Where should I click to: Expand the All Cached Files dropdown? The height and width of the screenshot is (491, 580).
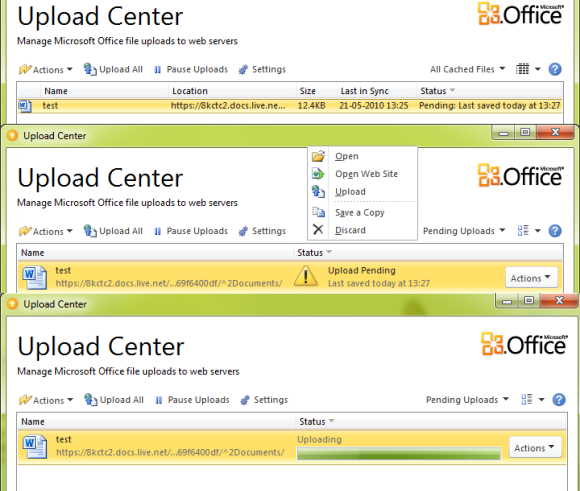pos(467,69)
